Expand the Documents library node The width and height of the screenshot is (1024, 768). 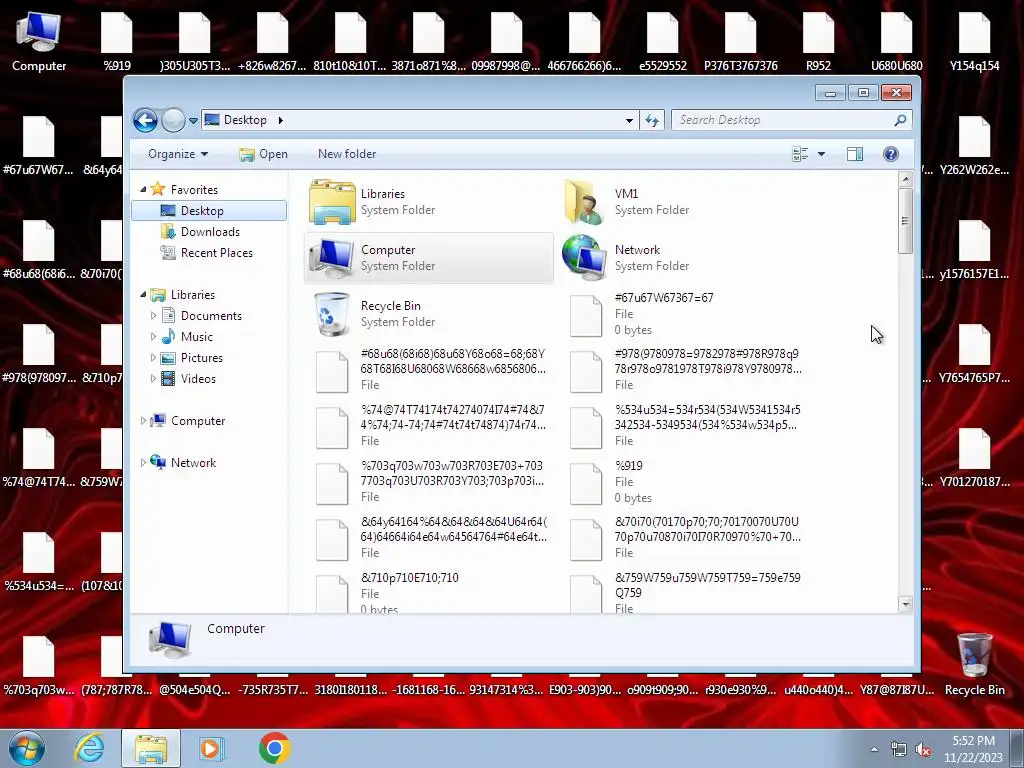pyautogui.click(x=153, y=316)
